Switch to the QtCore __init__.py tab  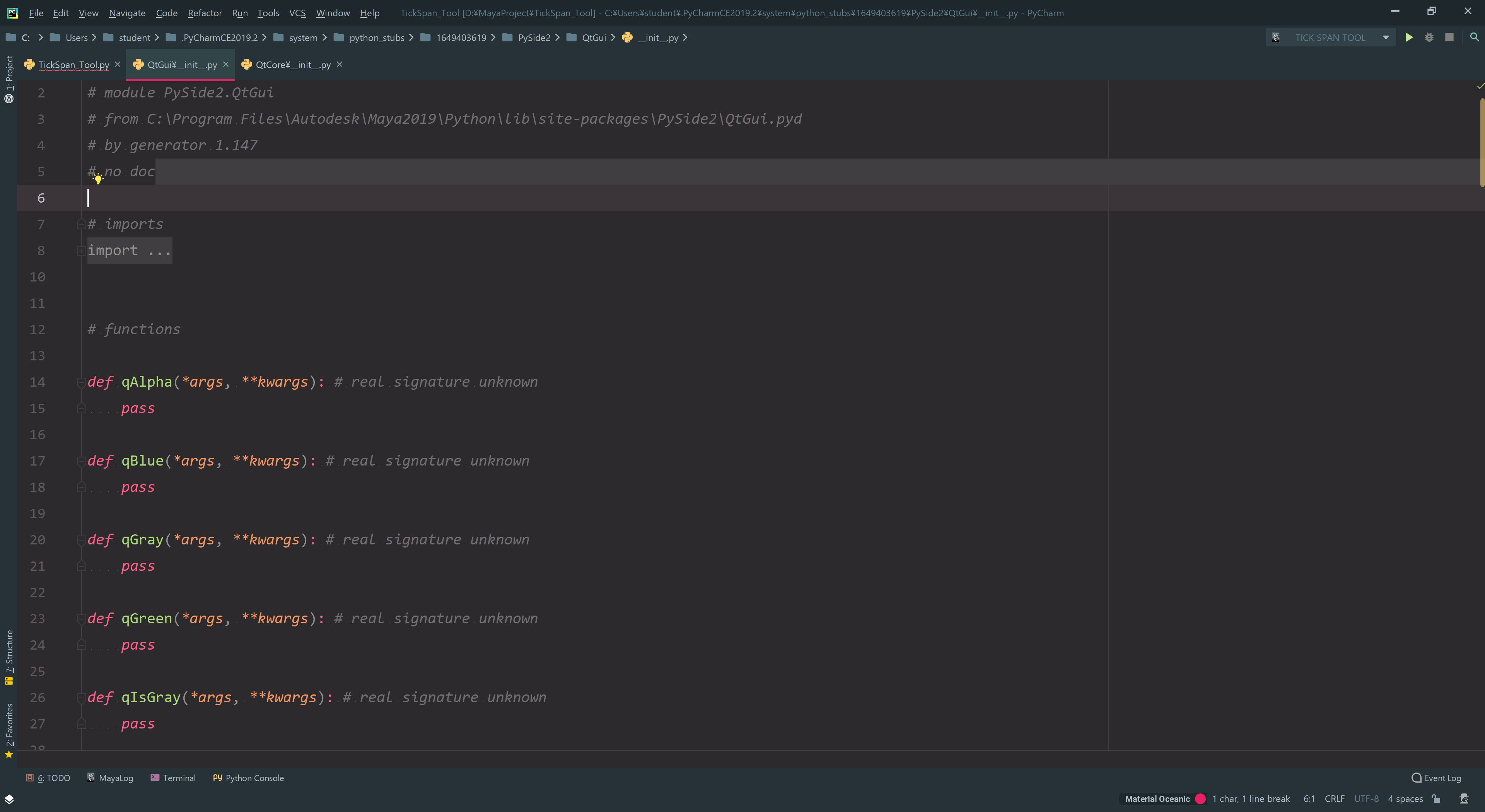coord(293,65)
